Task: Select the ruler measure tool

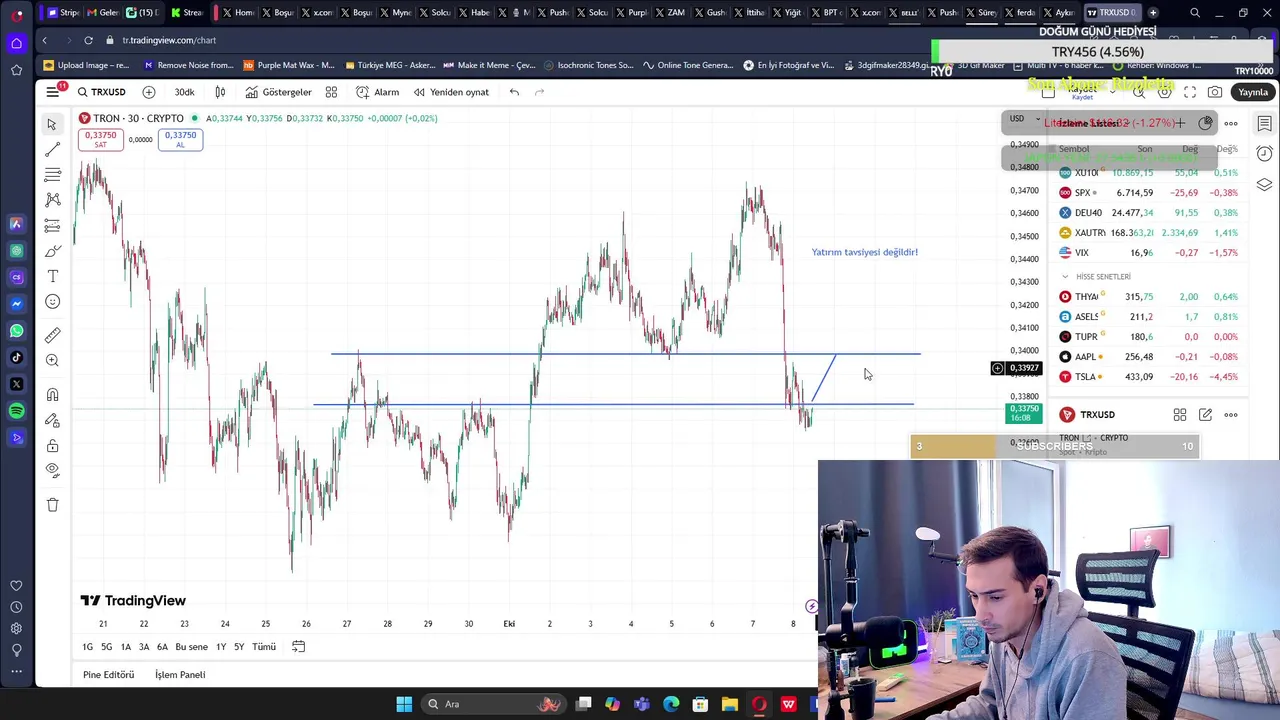Action: [x=52, y=335]
